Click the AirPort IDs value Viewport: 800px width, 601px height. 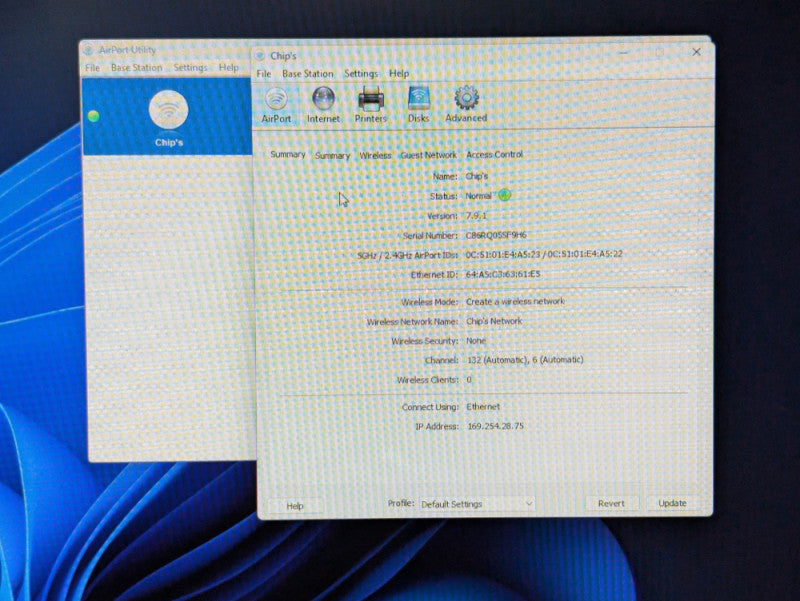(x=544, y=254)
